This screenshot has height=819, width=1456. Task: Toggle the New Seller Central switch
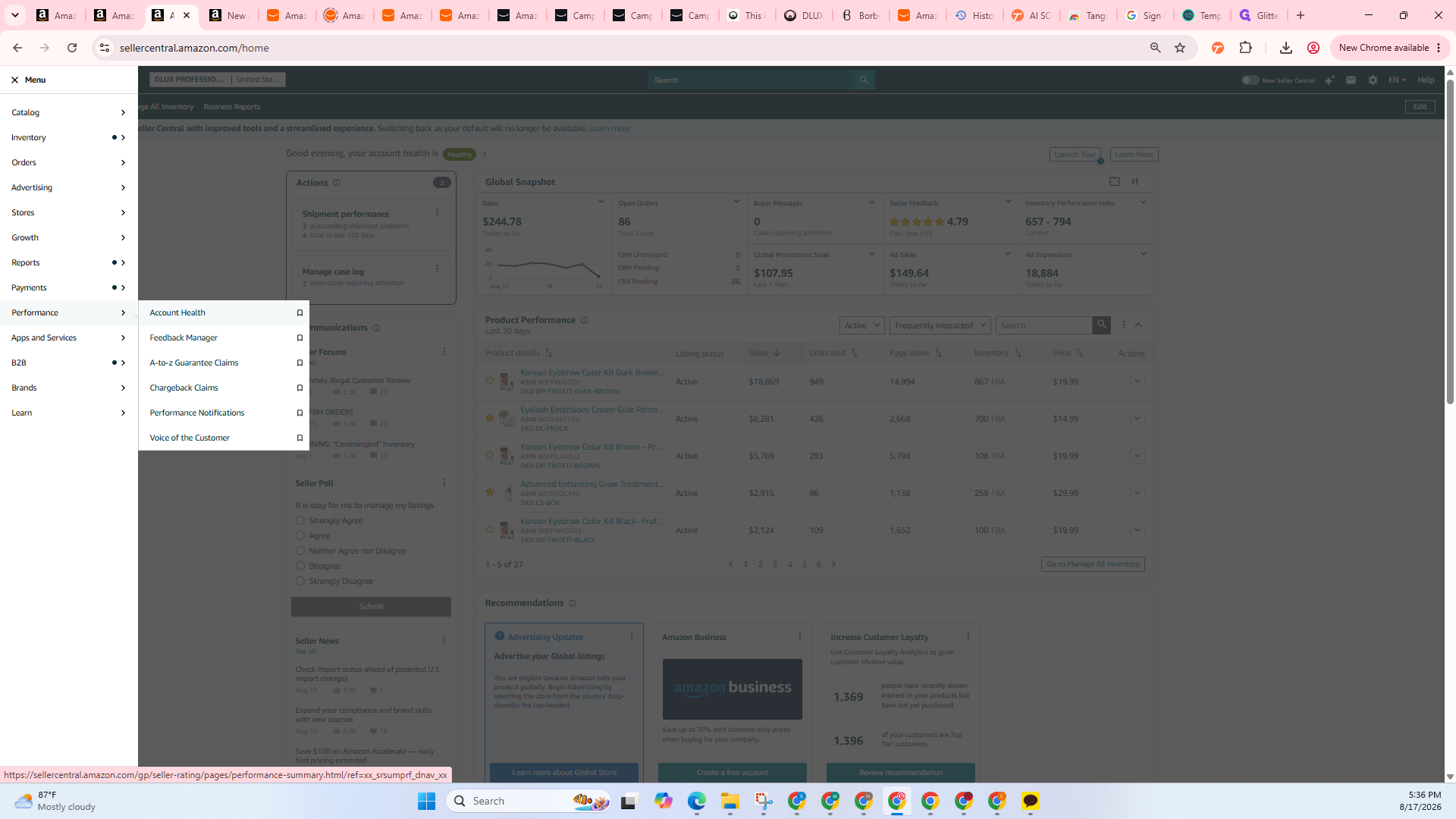[x=1250, y=80]
